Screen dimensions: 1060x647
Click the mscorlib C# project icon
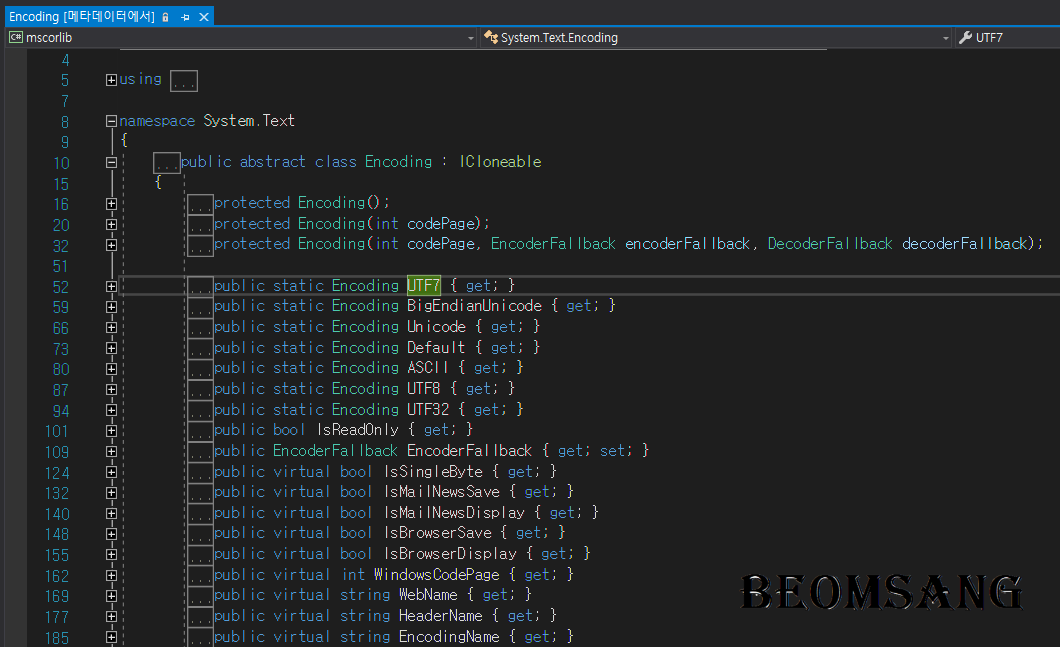(16, 37)
